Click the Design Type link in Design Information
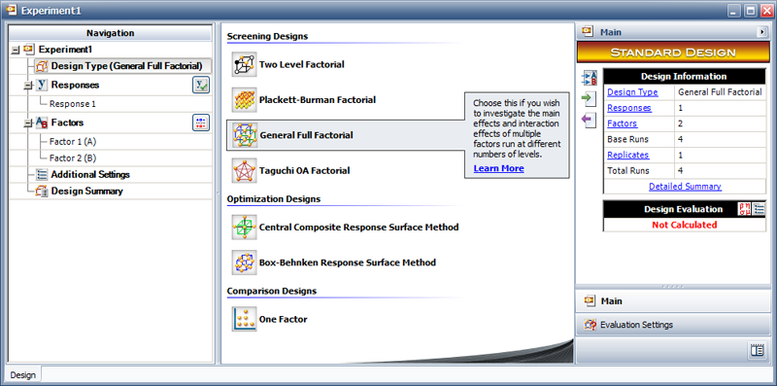Viewport: 777px width, 386px height. (632, 92)
